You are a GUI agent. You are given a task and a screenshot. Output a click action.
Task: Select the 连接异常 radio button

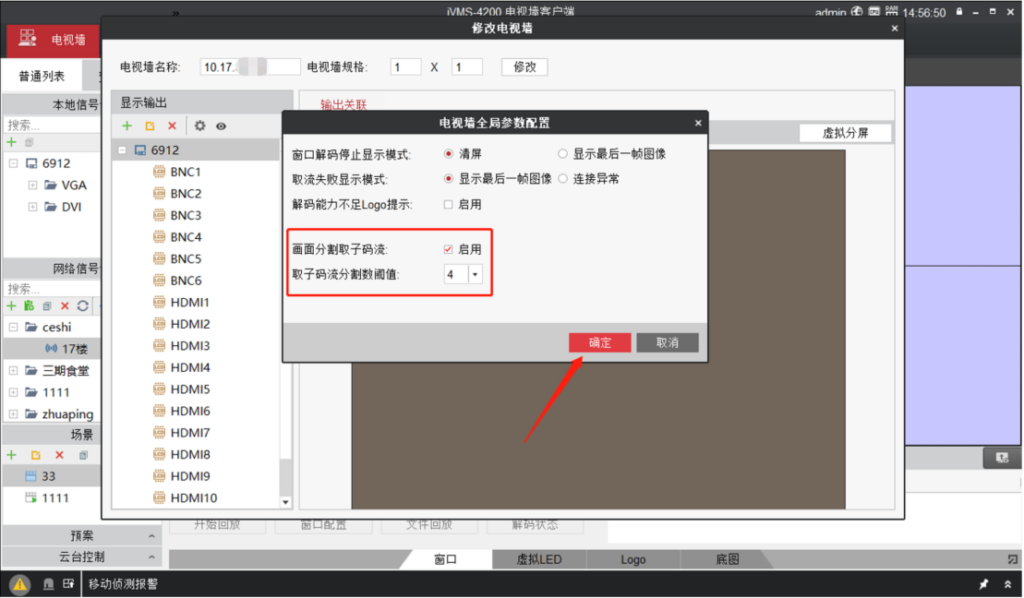563,179
